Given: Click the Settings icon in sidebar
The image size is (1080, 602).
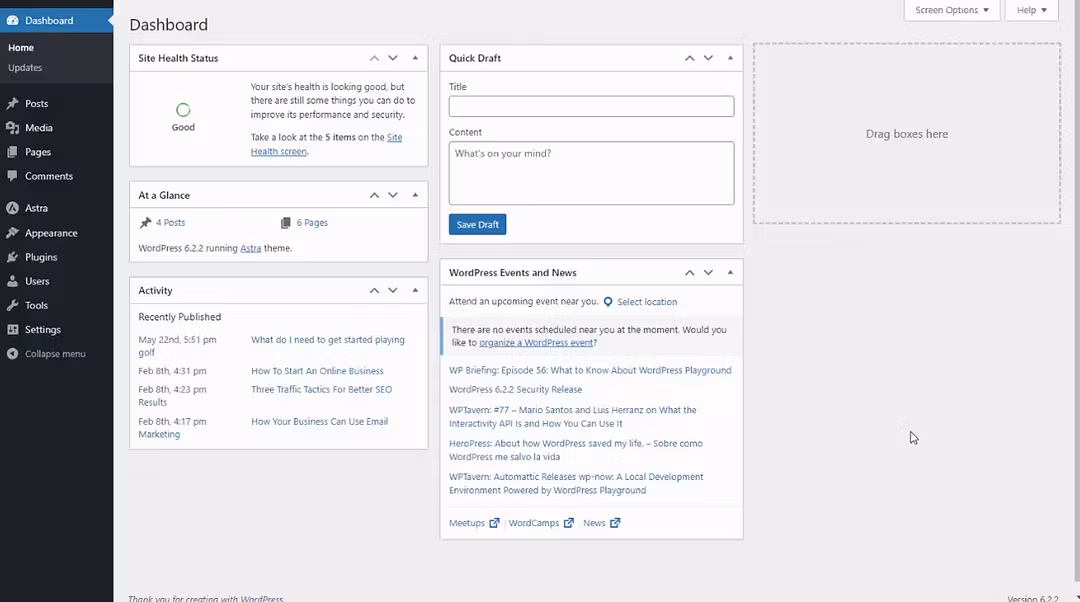Looking at the screenshot, I should click(12, 330).
